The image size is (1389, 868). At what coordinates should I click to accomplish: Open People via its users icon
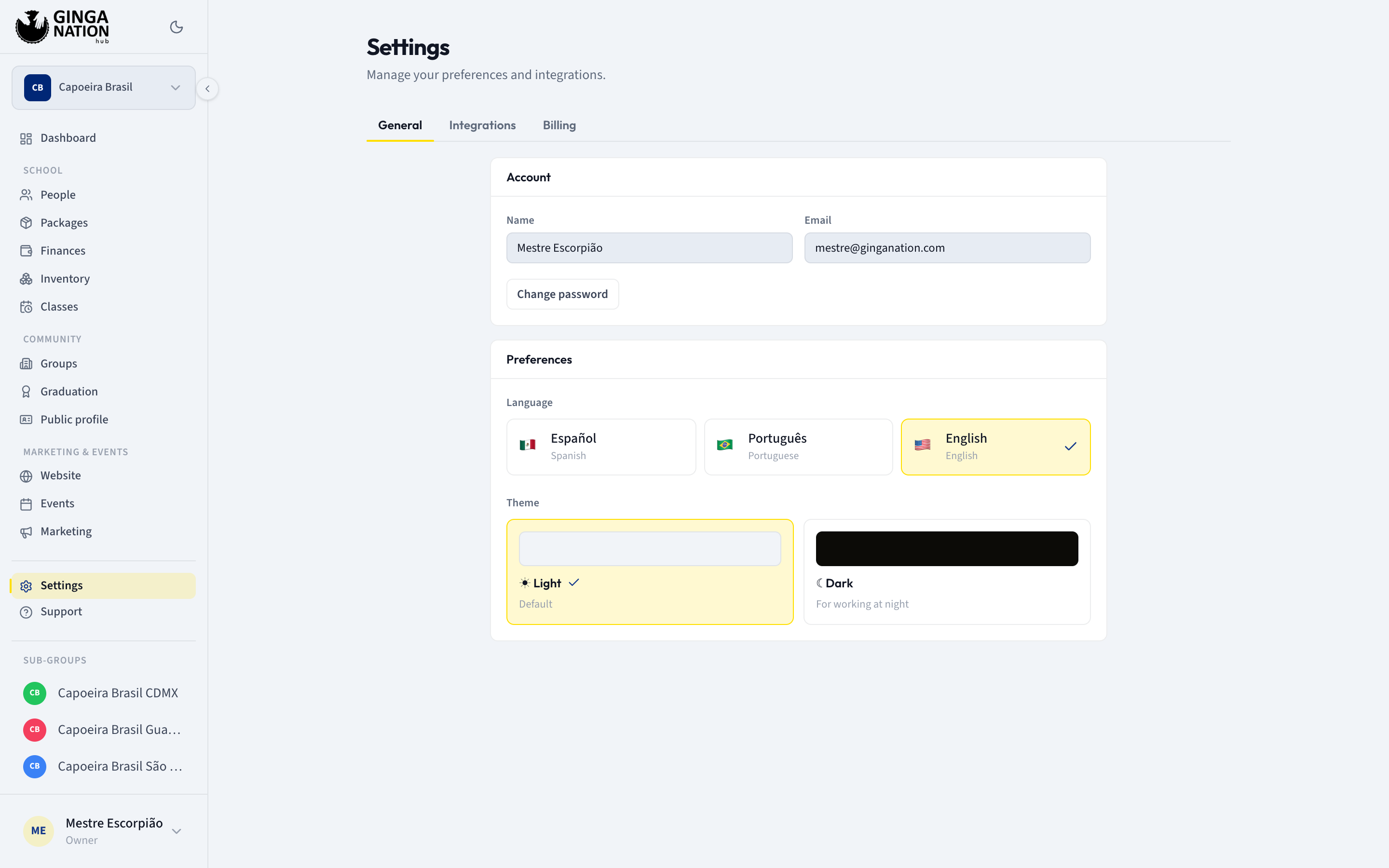pos(26,195)
